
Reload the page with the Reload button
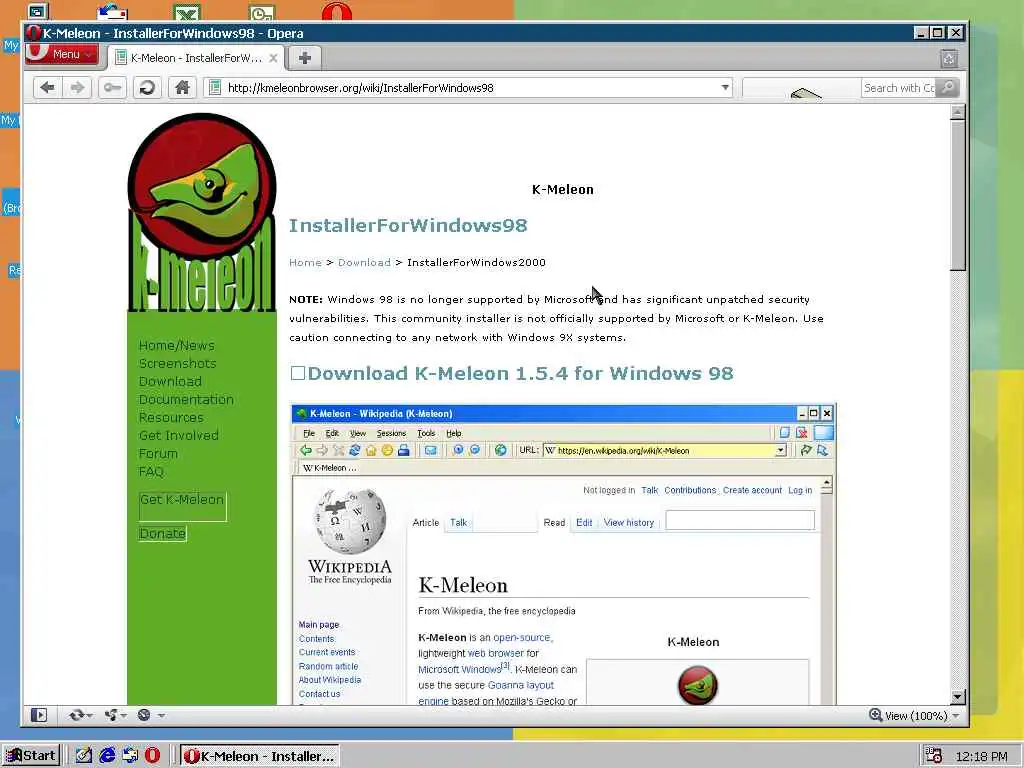point(148,88)
